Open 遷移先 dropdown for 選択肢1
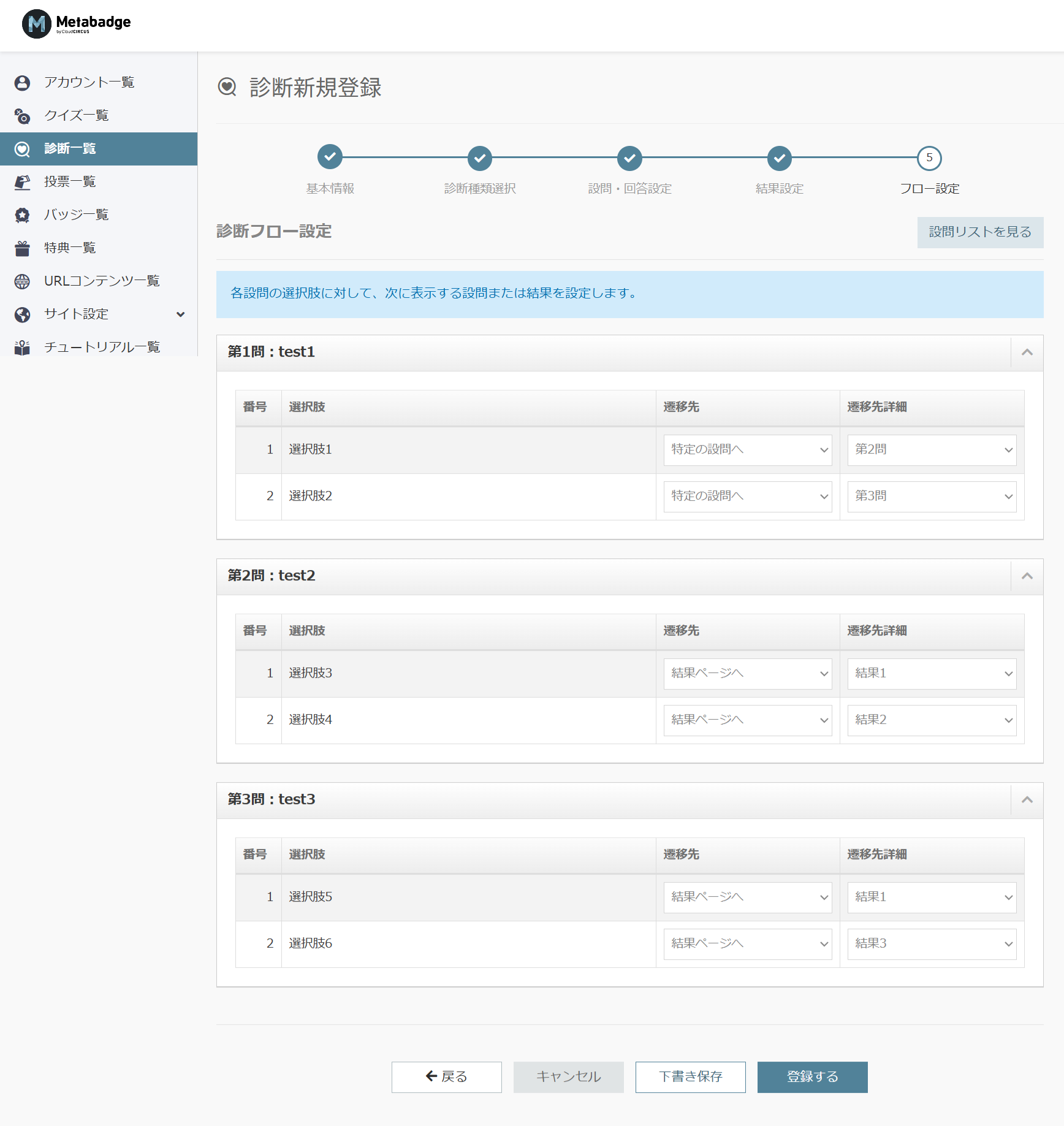 [747, 450]
